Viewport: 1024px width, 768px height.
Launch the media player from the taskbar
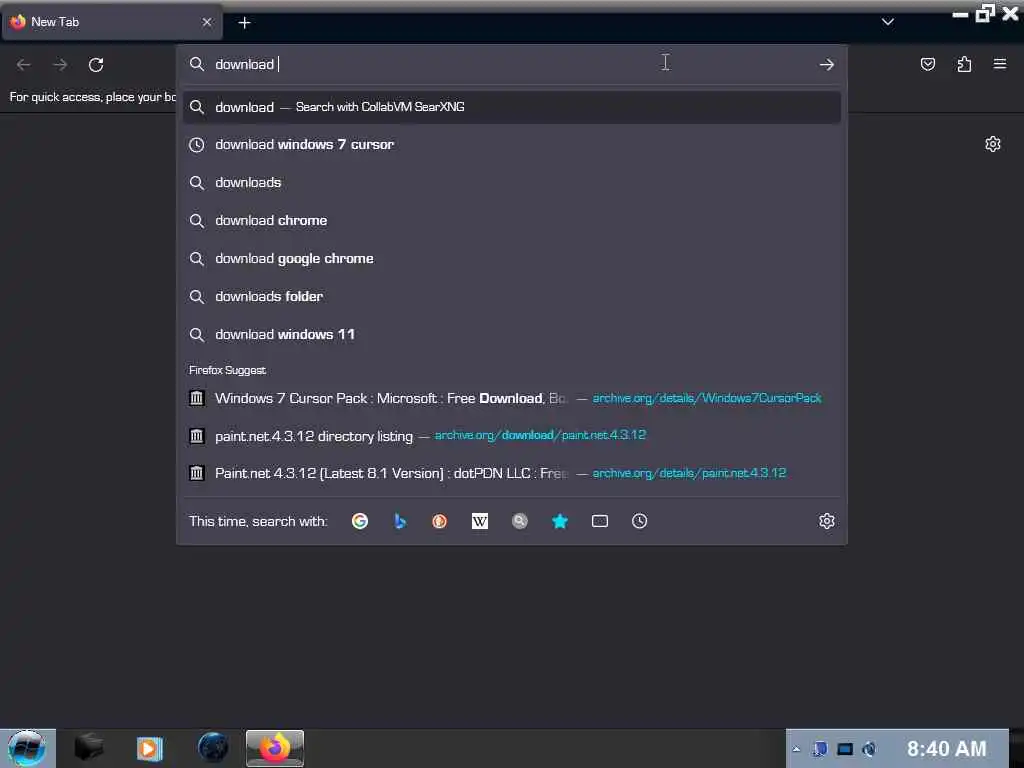(x=150, y=748)
